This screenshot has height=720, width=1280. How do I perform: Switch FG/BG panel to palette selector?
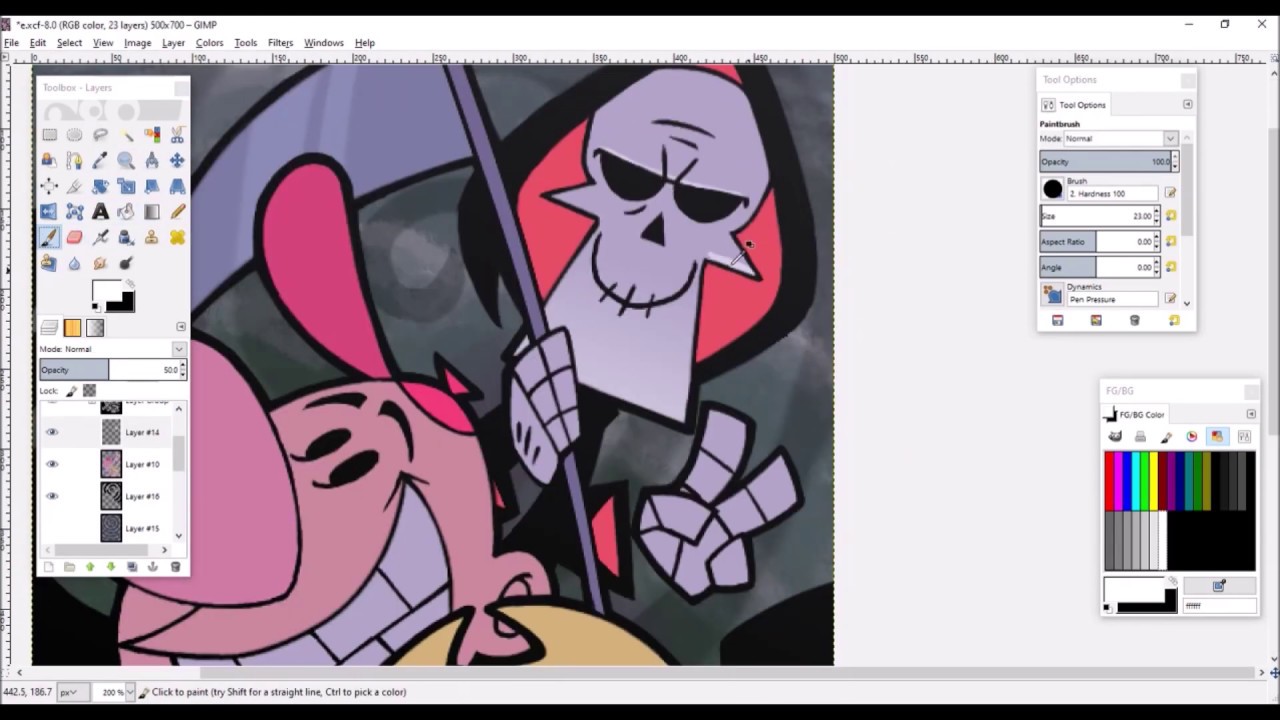pyautogui.click(x=1217, y=436)
